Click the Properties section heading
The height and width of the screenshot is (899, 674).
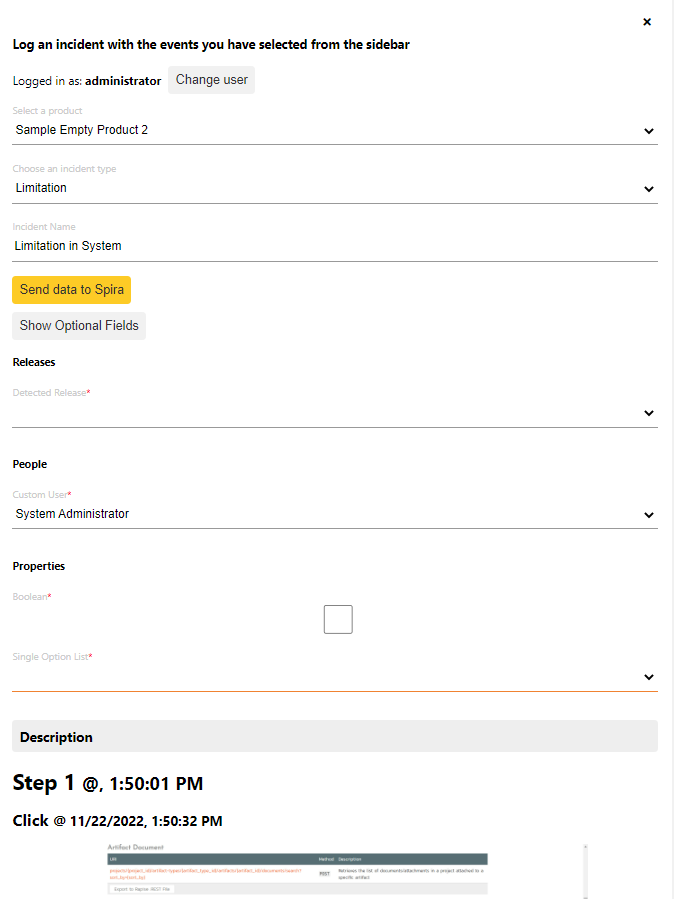click(38, 566)
